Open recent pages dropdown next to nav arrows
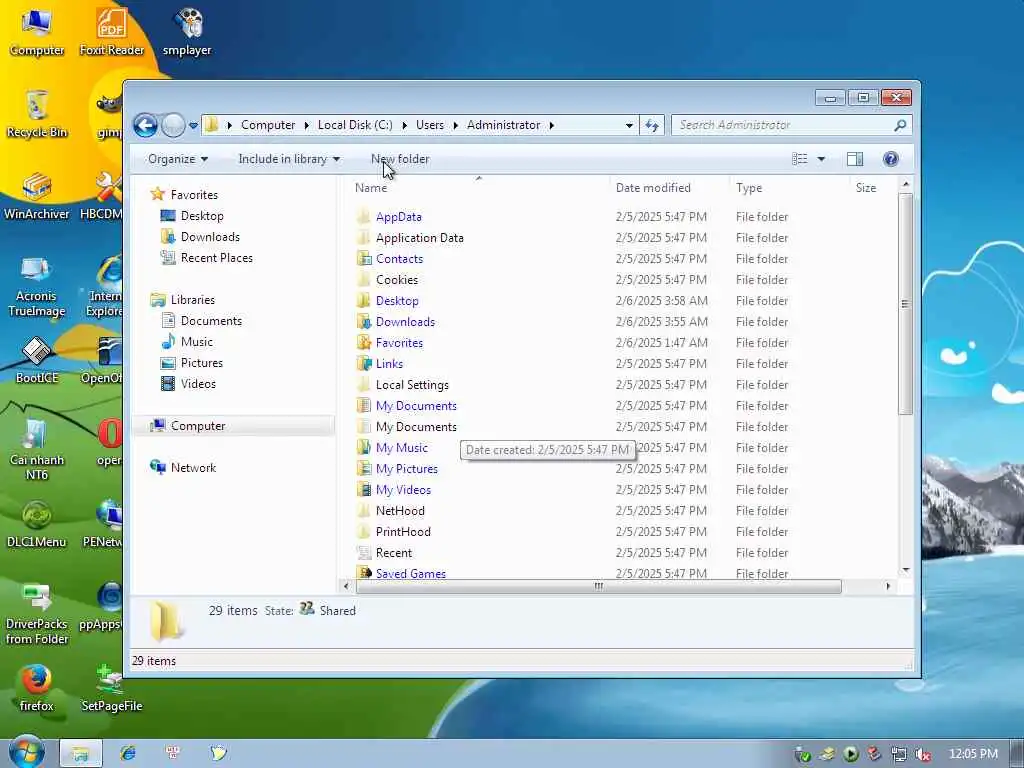This screenshot has width=1024, height=768. click(193, 125)
